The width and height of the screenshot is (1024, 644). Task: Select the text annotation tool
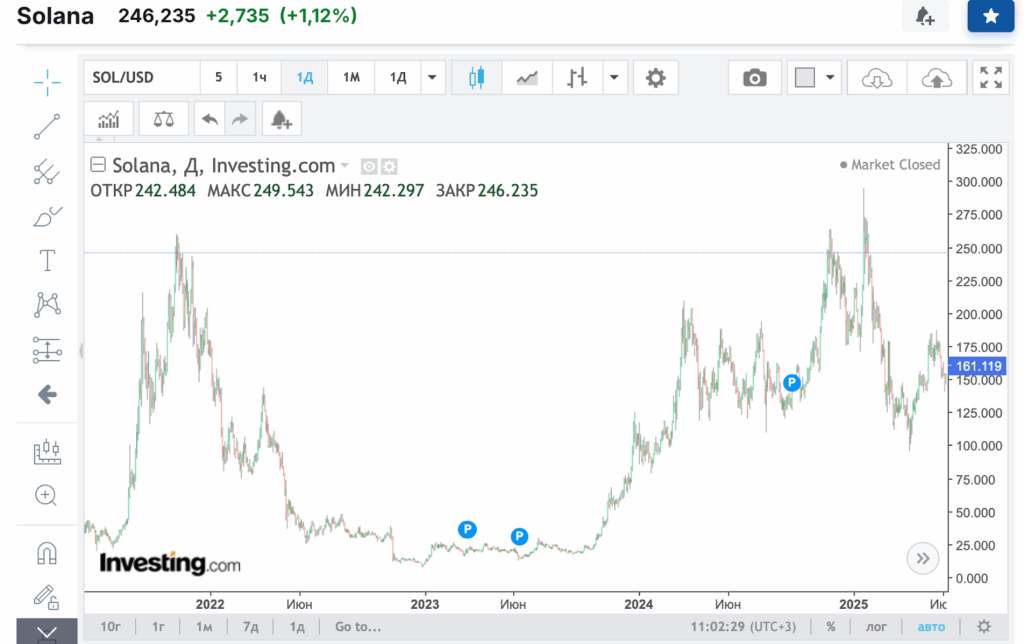(47, 261)
